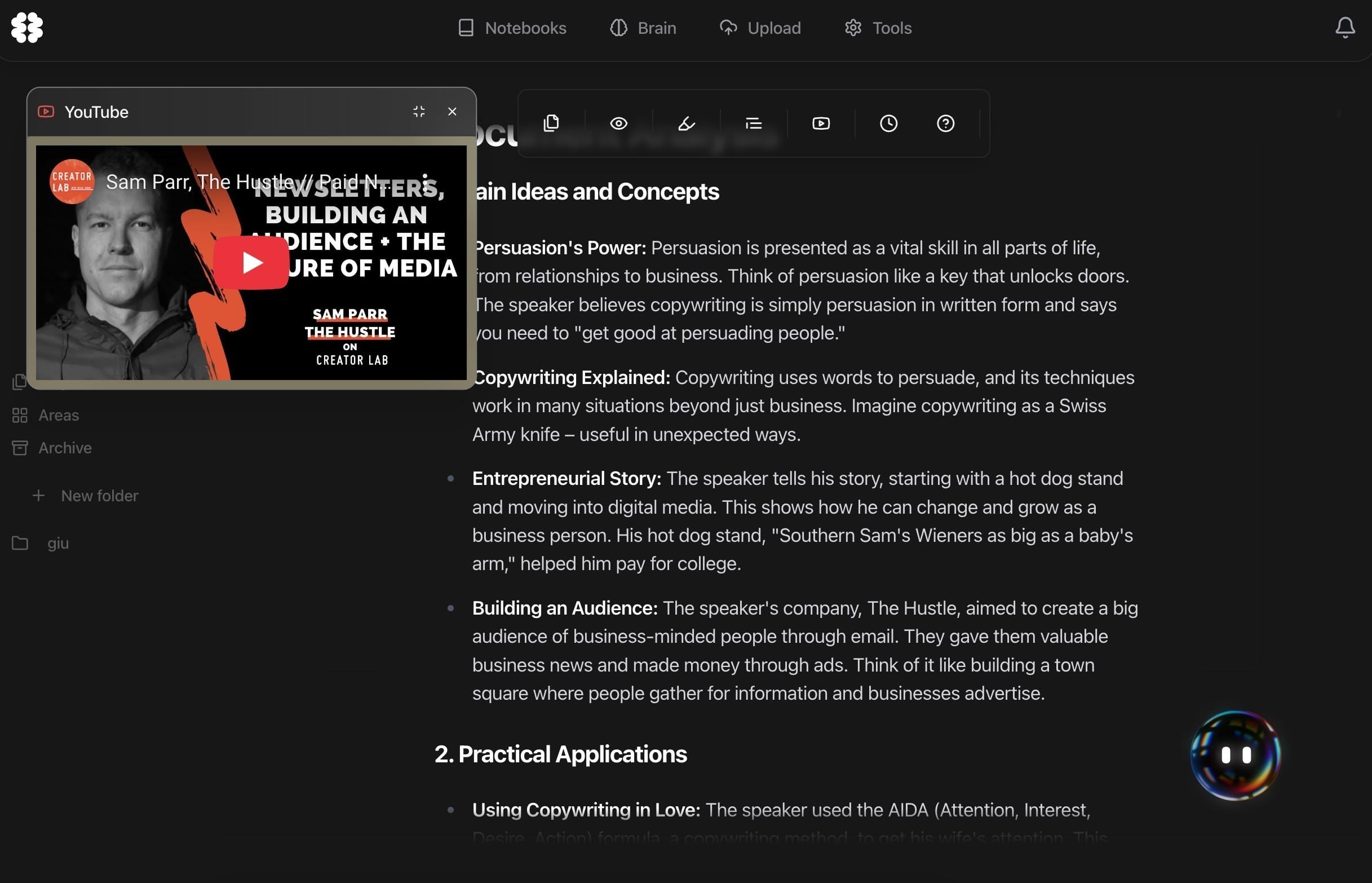Viewport: 1372px width, 883px height.
Task: Click the app logo in top-left
Action: tap(27, 28)
